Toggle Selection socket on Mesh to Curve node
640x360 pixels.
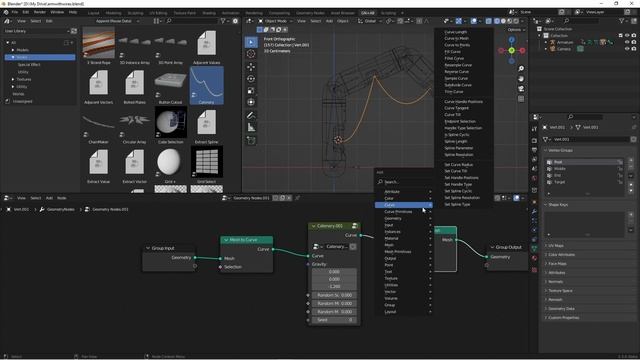pos(220,267)
